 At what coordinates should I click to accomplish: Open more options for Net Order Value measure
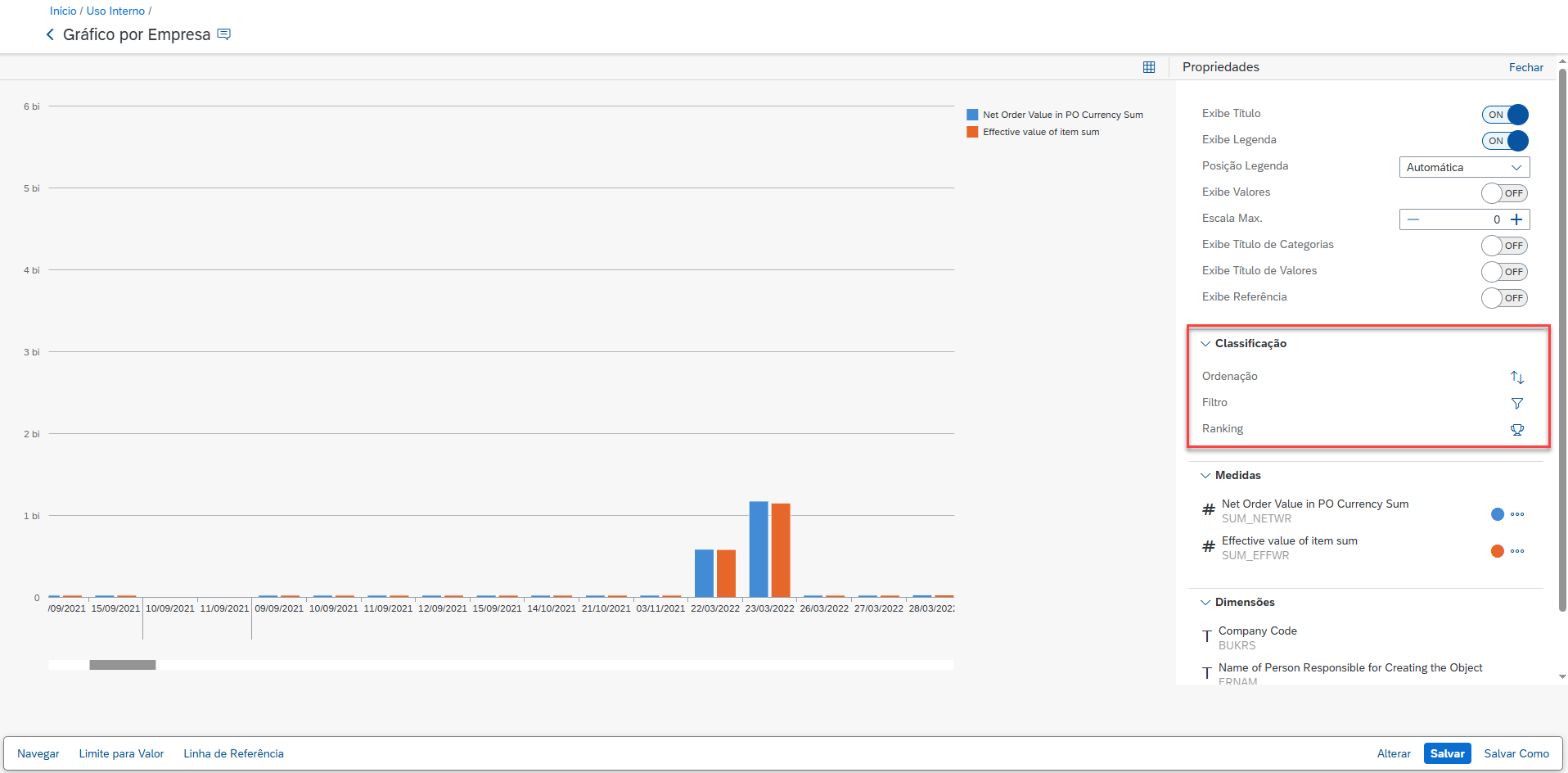pyautogui.click(x=1517, y=514)
